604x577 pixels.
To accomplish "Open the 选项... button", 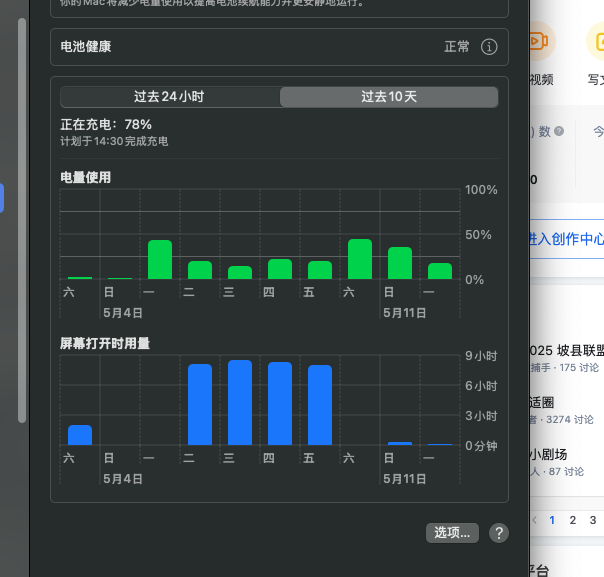I will pyautogui.click(x=451, y=533).
